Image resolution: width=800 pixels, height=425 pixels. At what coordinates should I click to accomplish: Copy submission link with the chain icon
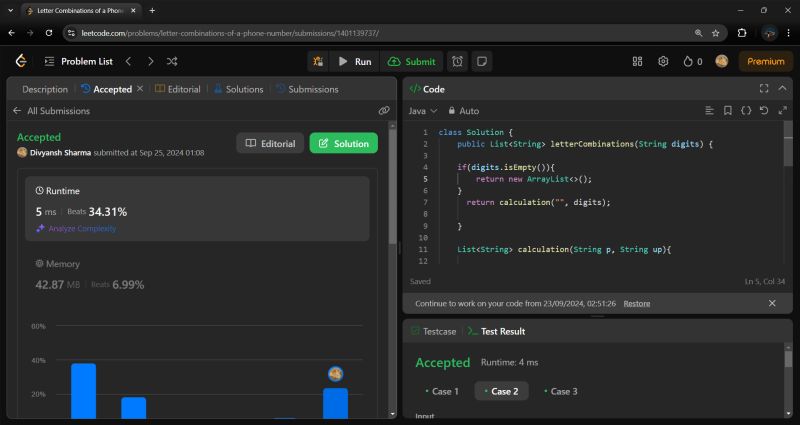384,111
